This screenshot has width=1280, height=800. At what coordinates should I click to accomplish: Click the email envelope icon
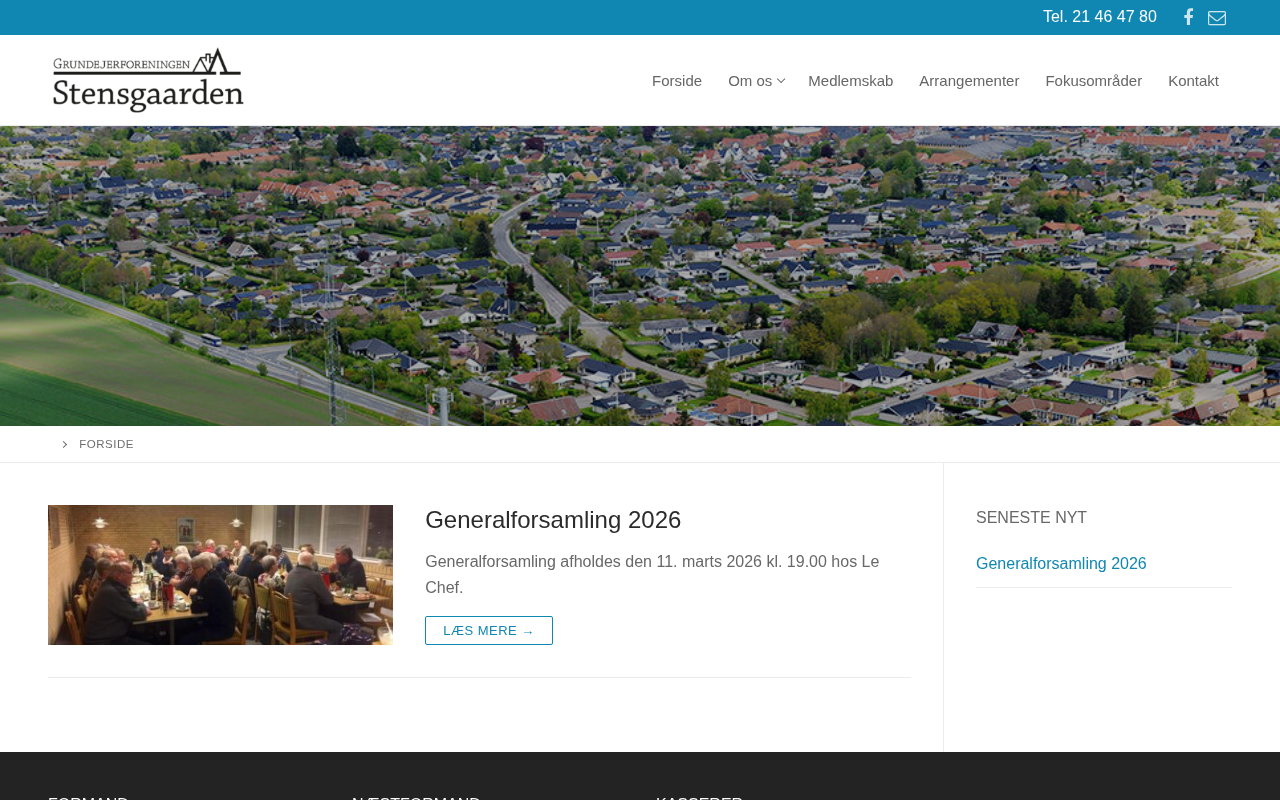click(x=1217, y=18)
